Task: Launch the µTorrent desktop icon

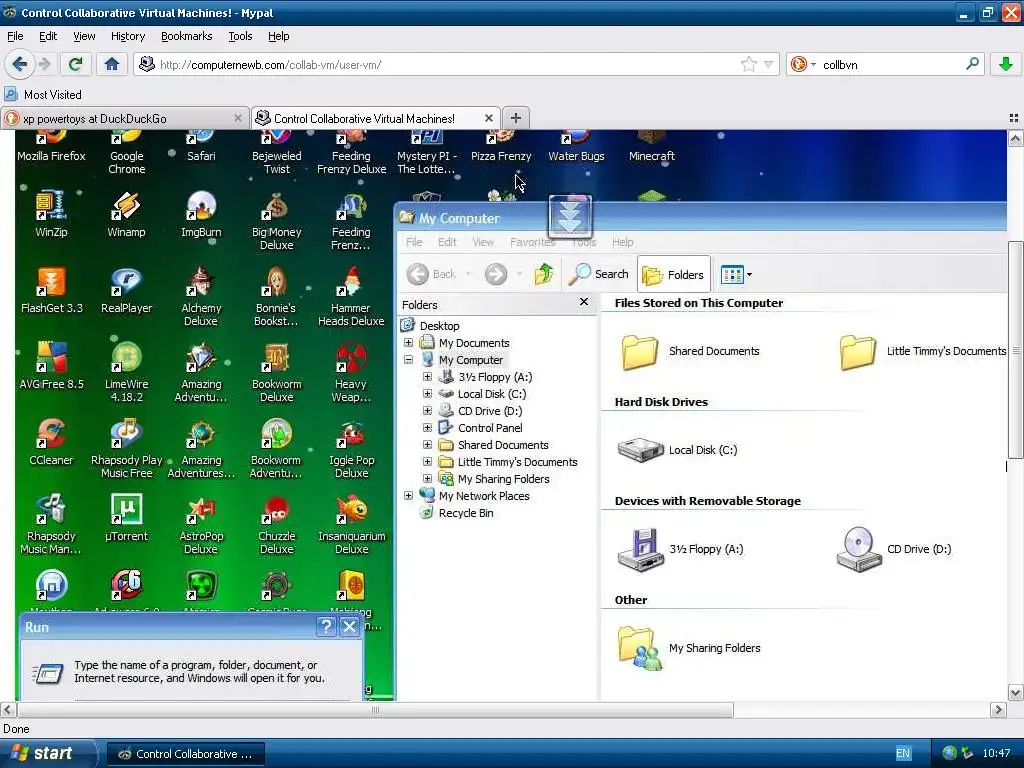Action: [x=126, y=519]
